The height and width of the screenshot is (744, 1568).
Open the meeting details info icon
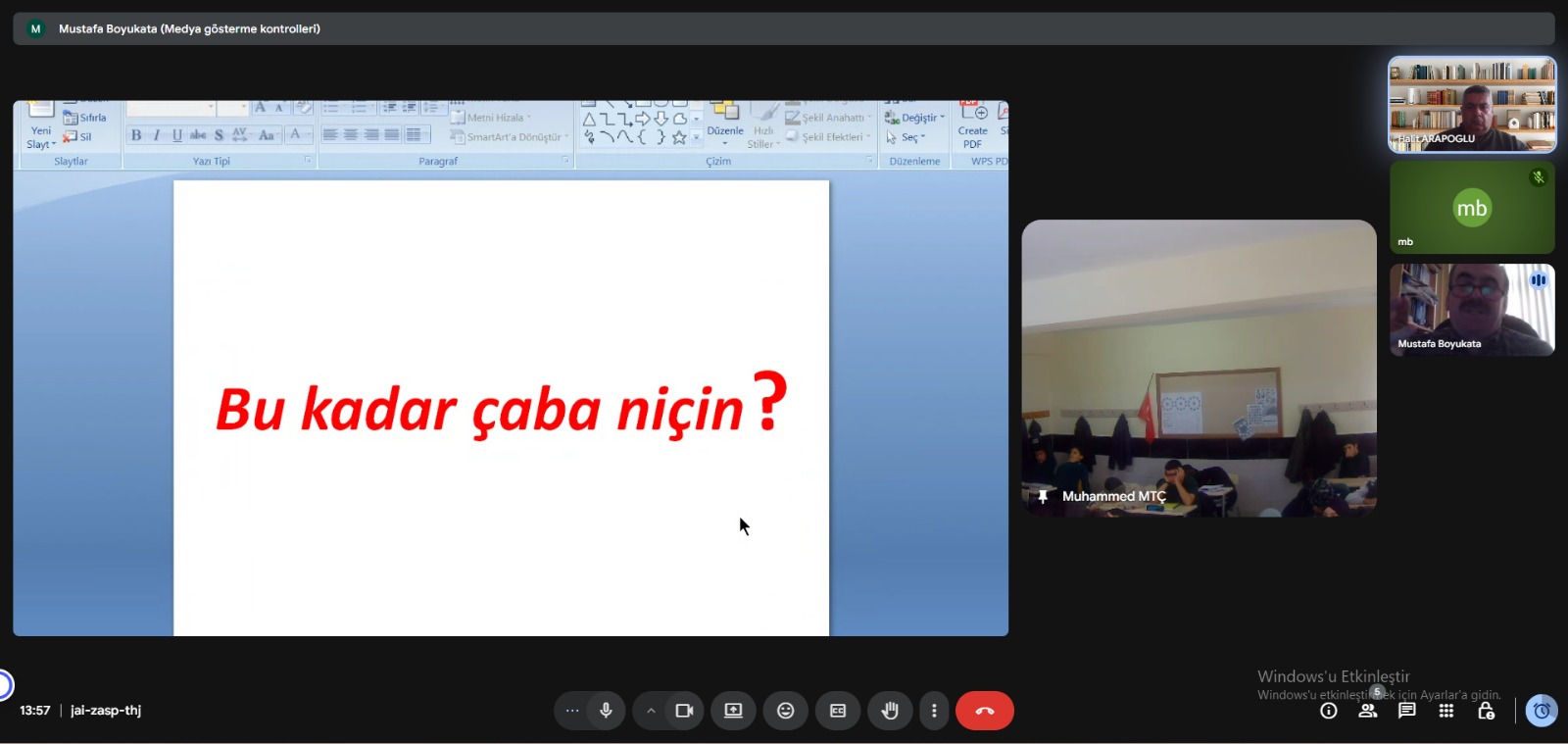(1329, 711)
